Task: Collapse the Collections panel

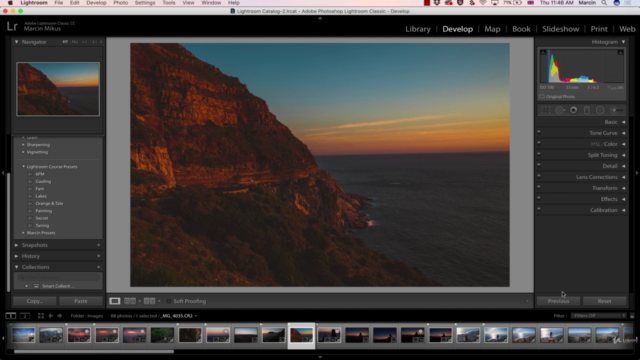Action: coord(17,267)
